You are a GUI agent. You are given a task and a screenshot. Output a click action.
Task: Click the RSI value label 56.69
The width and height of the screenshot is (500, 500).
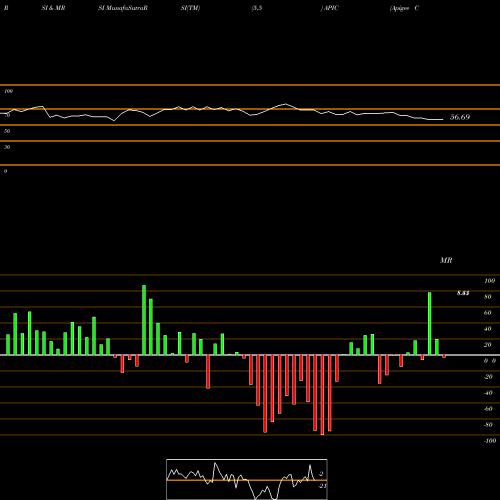coord(460,117)
